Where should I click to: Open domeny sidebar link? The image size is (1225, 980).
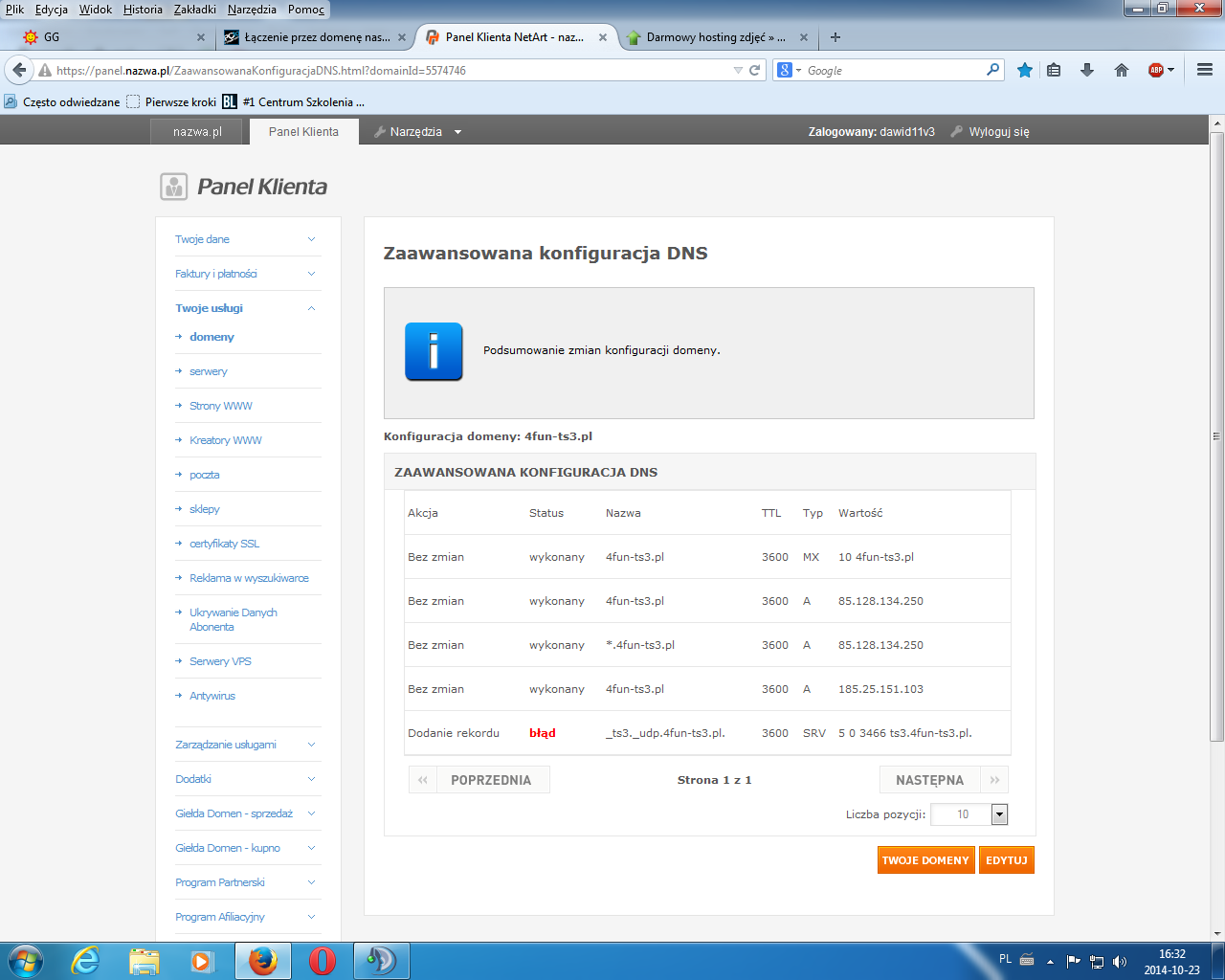click(x=212, y=337)
